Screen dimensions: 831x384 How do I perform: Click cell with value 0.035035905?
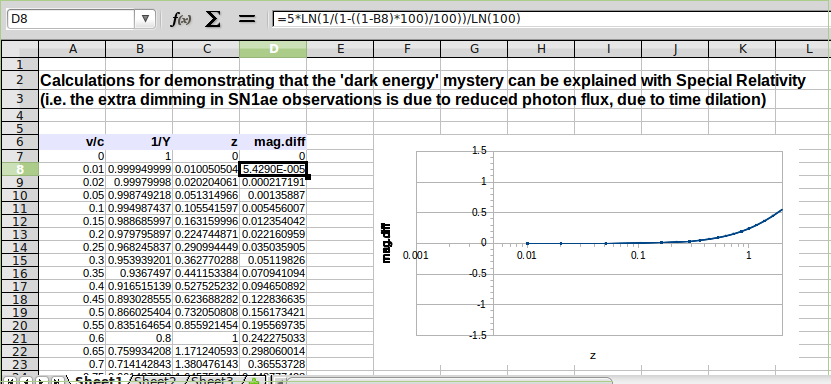(x=273, y=247)
